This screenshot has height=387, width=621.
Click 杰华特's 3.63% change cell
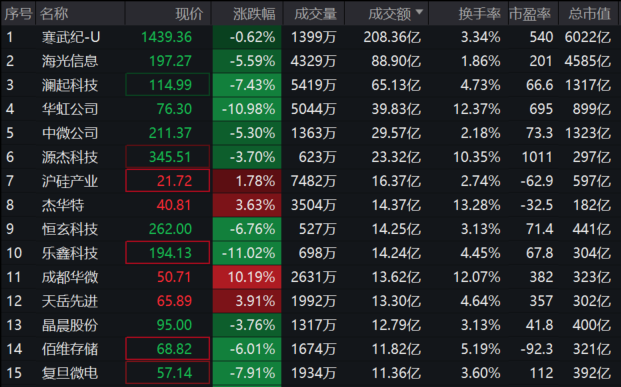(247, 205)
